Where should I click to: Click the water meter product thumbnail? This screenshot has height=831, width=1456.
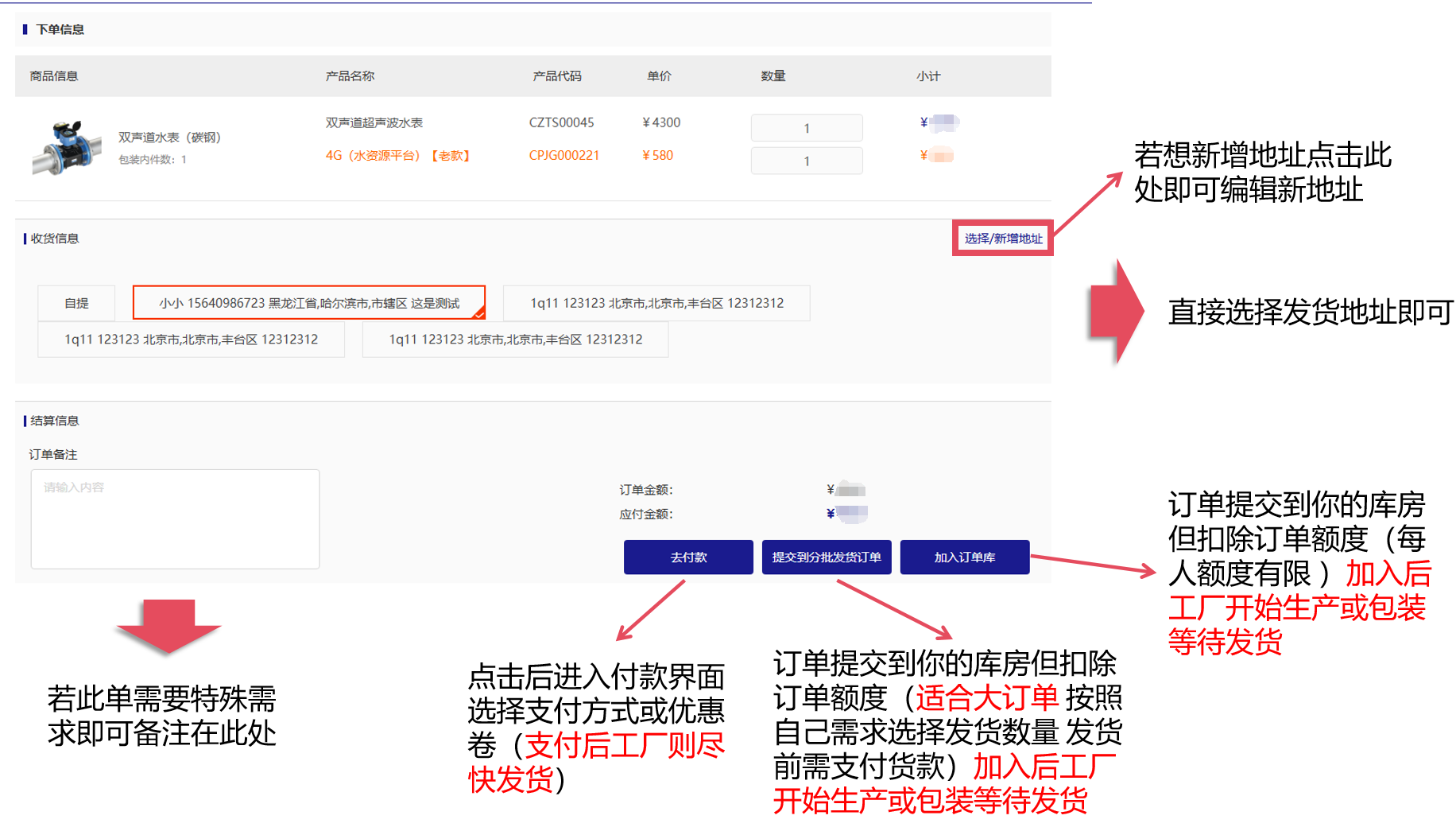(67, 147)
